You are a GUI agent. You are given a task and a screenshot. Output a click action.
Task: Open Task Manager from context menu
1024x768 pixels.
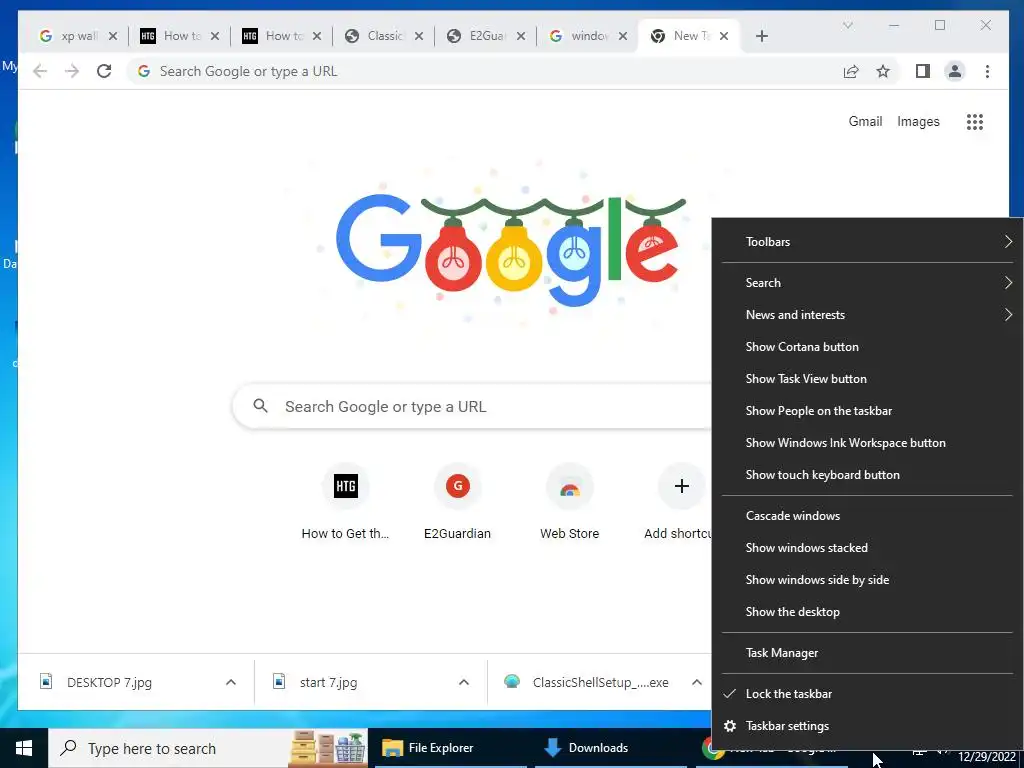pyautogui.click(x=867, y=653)
